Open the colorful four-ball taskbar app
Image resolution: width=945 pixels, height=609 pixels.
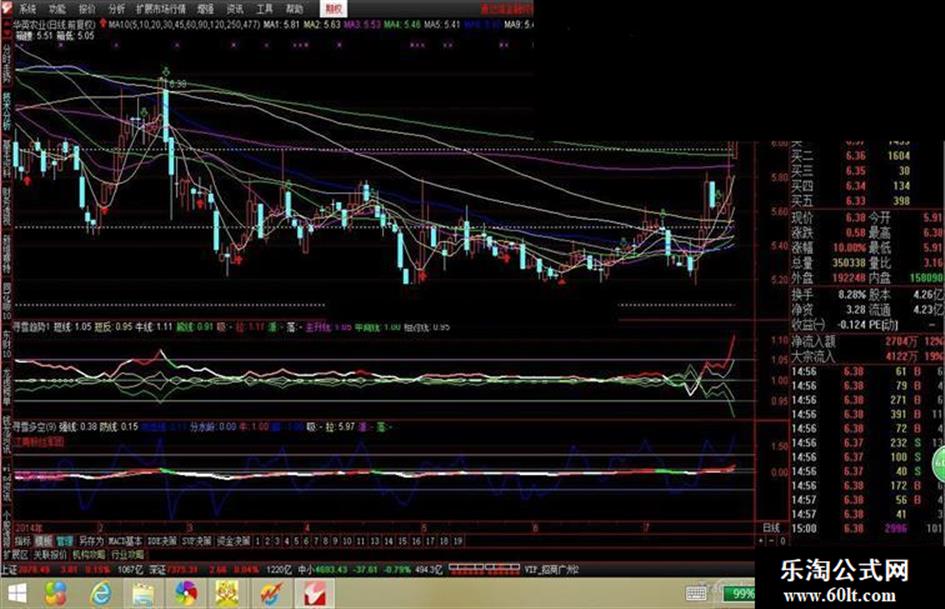tap(56, 594)
